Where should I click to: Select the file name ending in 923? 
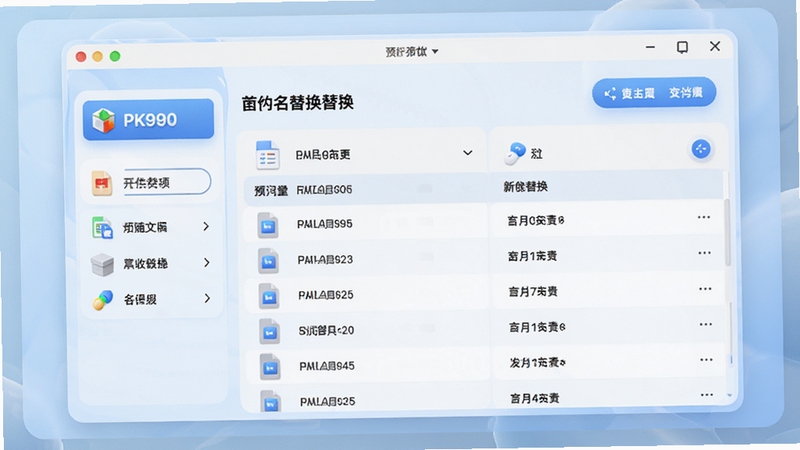325,260
